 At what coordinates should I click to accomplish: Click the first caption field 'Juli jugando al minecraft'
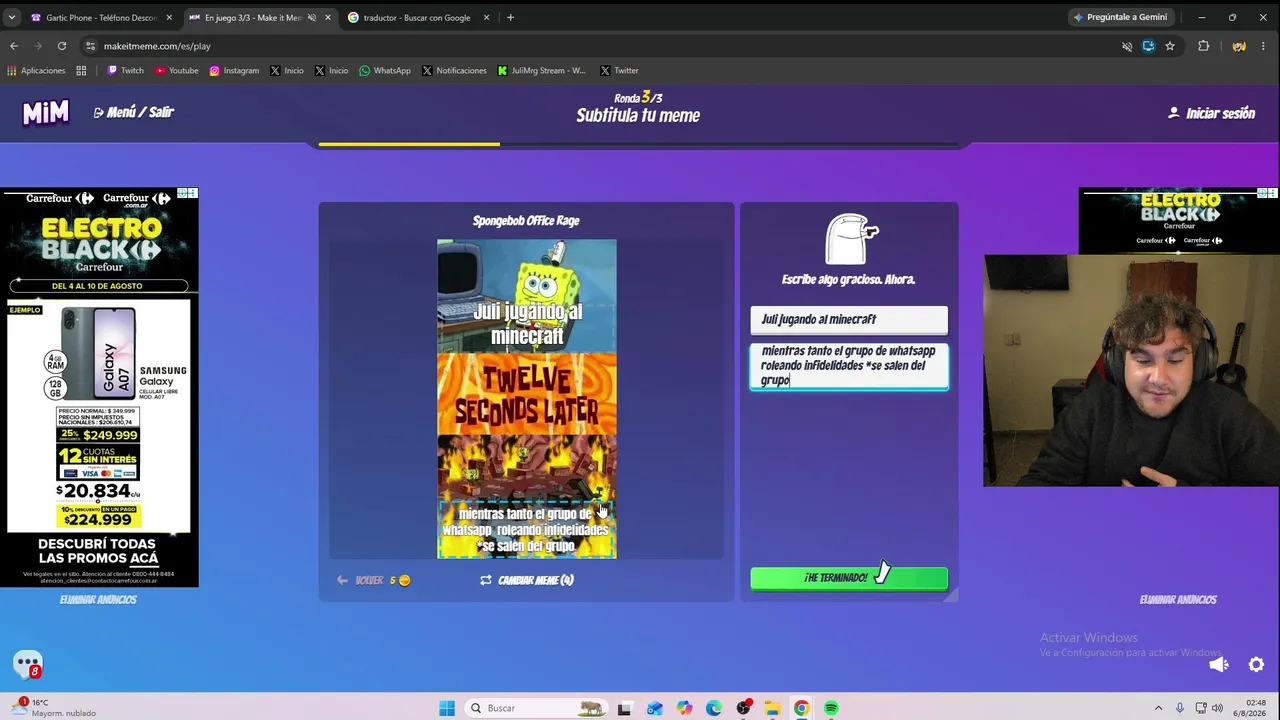(849, 320)
